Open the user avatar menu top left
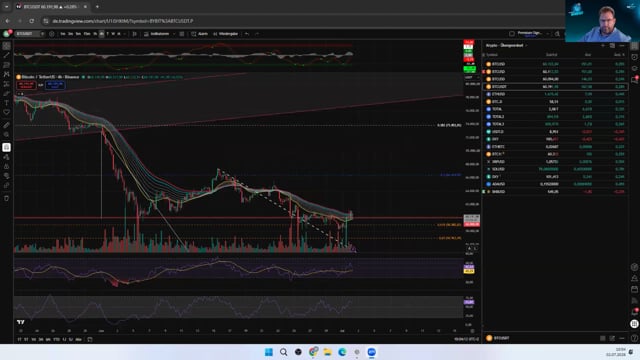The width and height of the screenshot is (640, 360). (x=7, y=34)
